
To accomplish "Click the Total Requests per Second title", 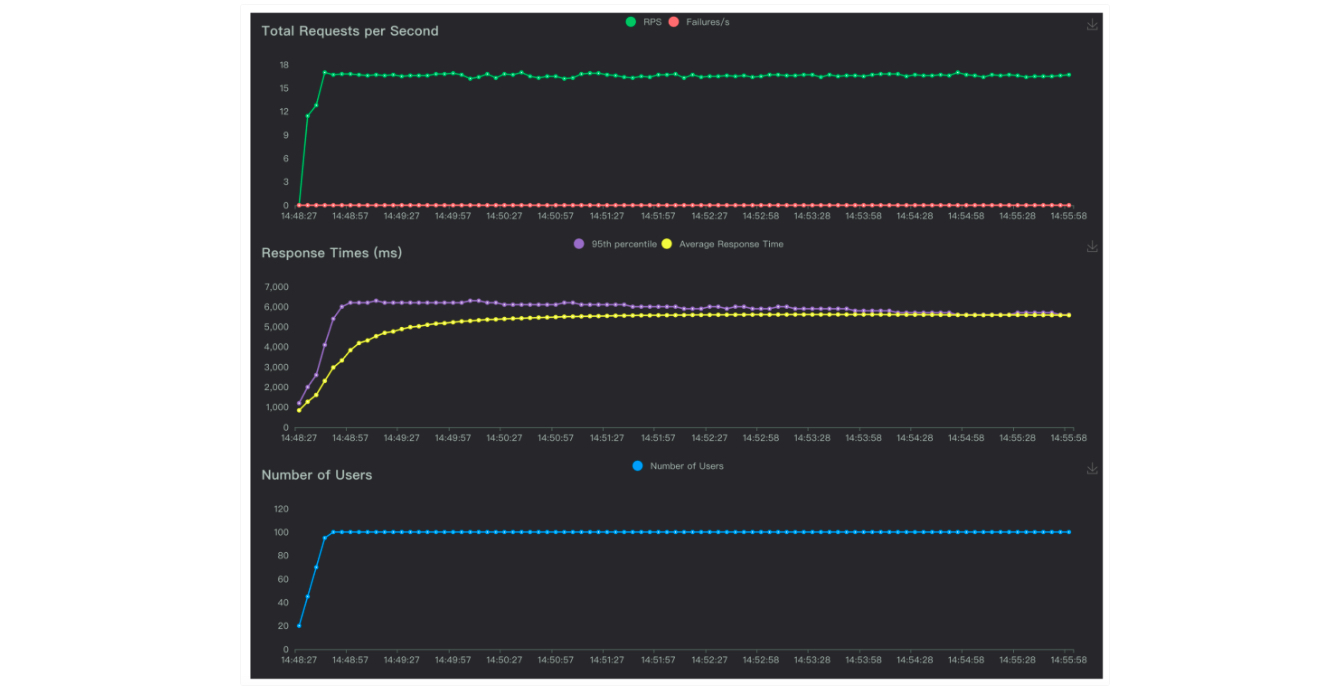I will [350, 31].
